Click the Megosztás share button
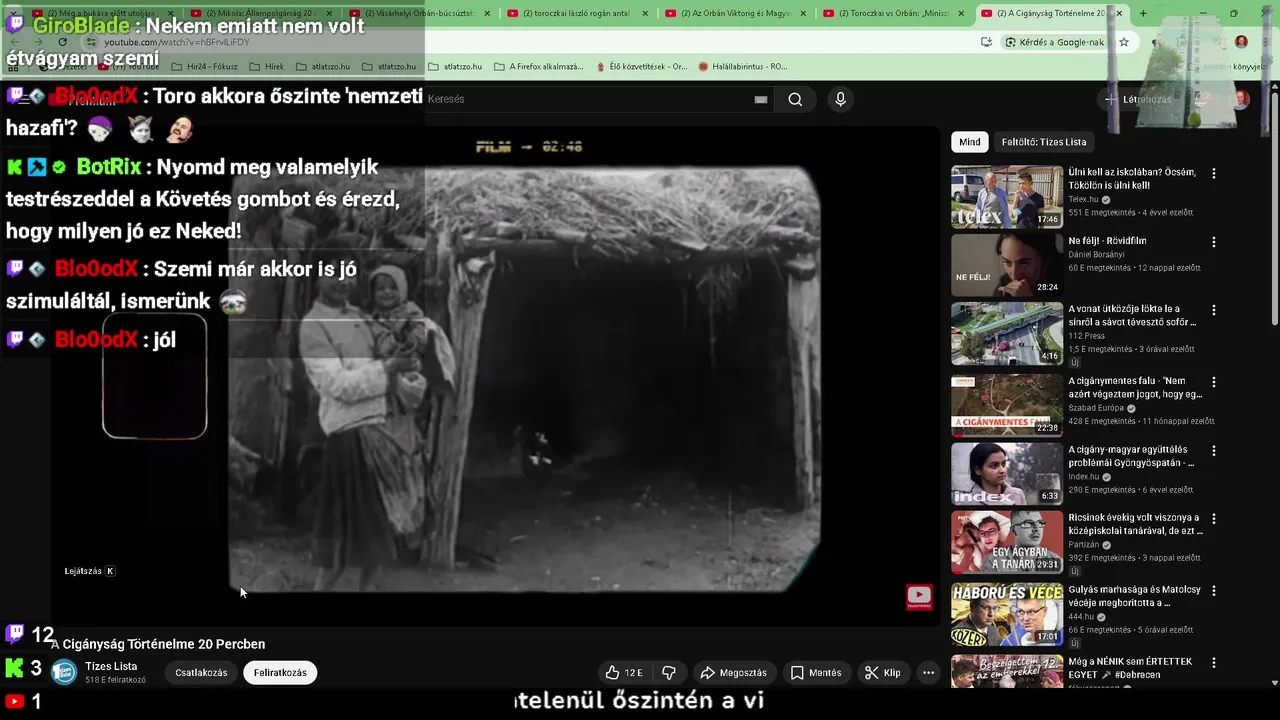The image size is (1280, 720). 734,673
